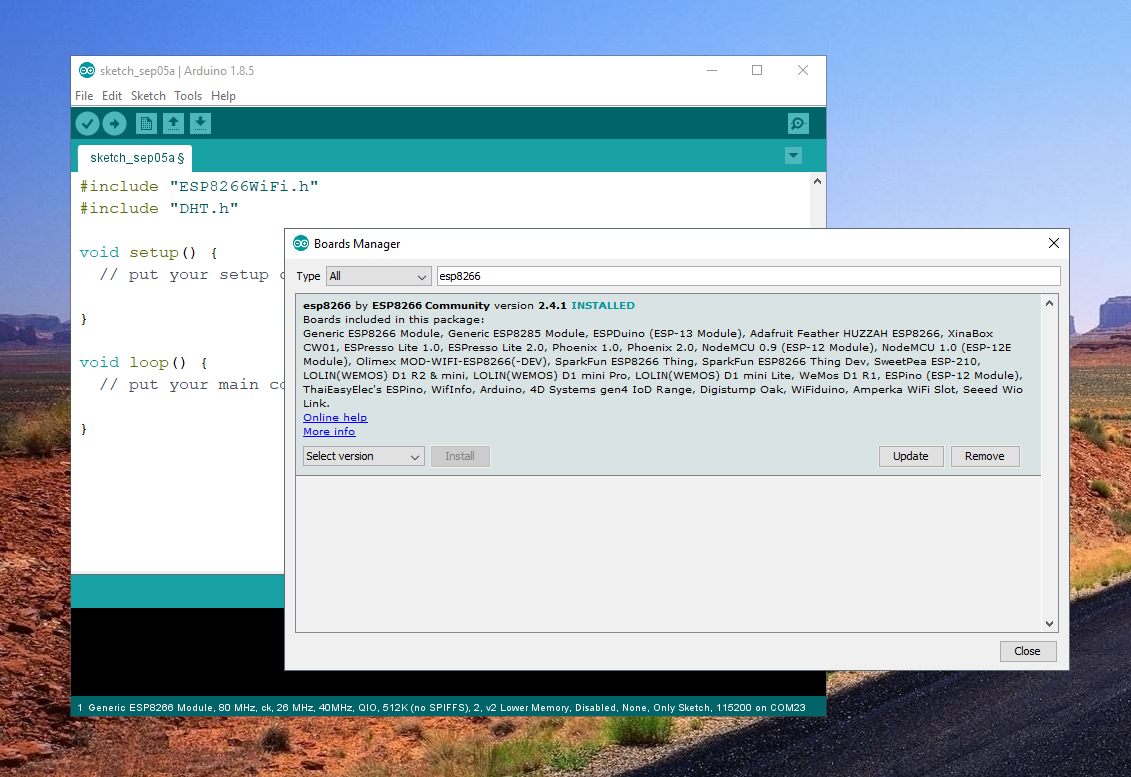Click the Save sketch down-arrow icon
This screenshot has height=777, width=1131.
click(x=201, y=123)
